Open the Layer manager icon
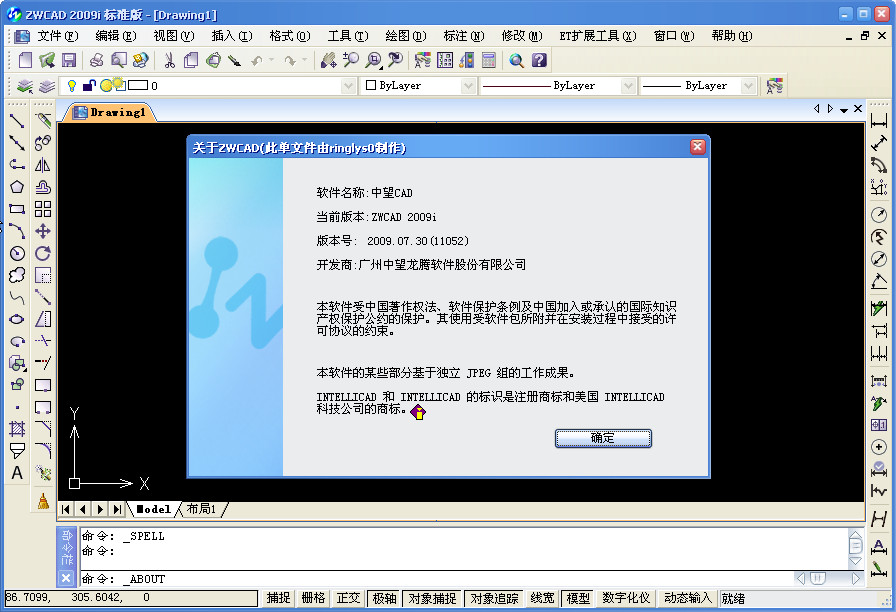896x612 pixels. (x=25, y=86)
